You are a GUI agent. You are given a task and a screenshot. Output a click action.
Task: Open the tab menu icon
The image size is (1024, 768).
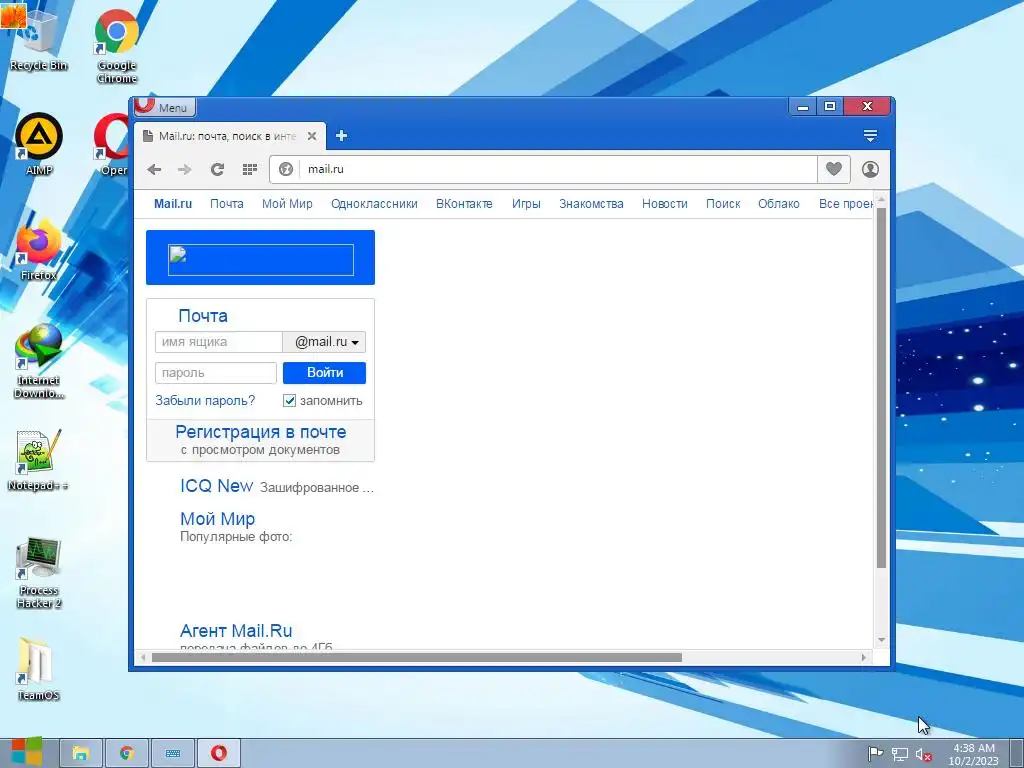click(870, 136)
